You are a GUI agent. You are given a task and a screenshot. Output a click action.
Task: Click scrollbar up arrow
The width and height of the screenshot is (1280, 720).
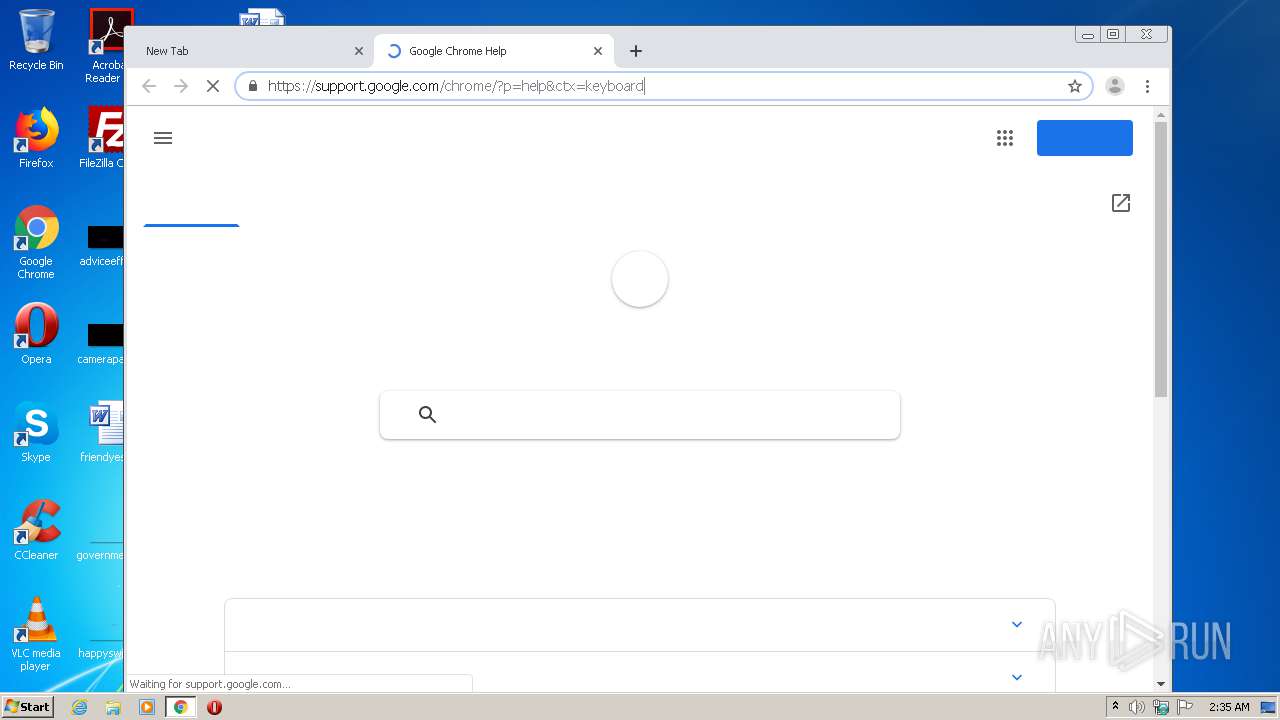click(1161, 114)
